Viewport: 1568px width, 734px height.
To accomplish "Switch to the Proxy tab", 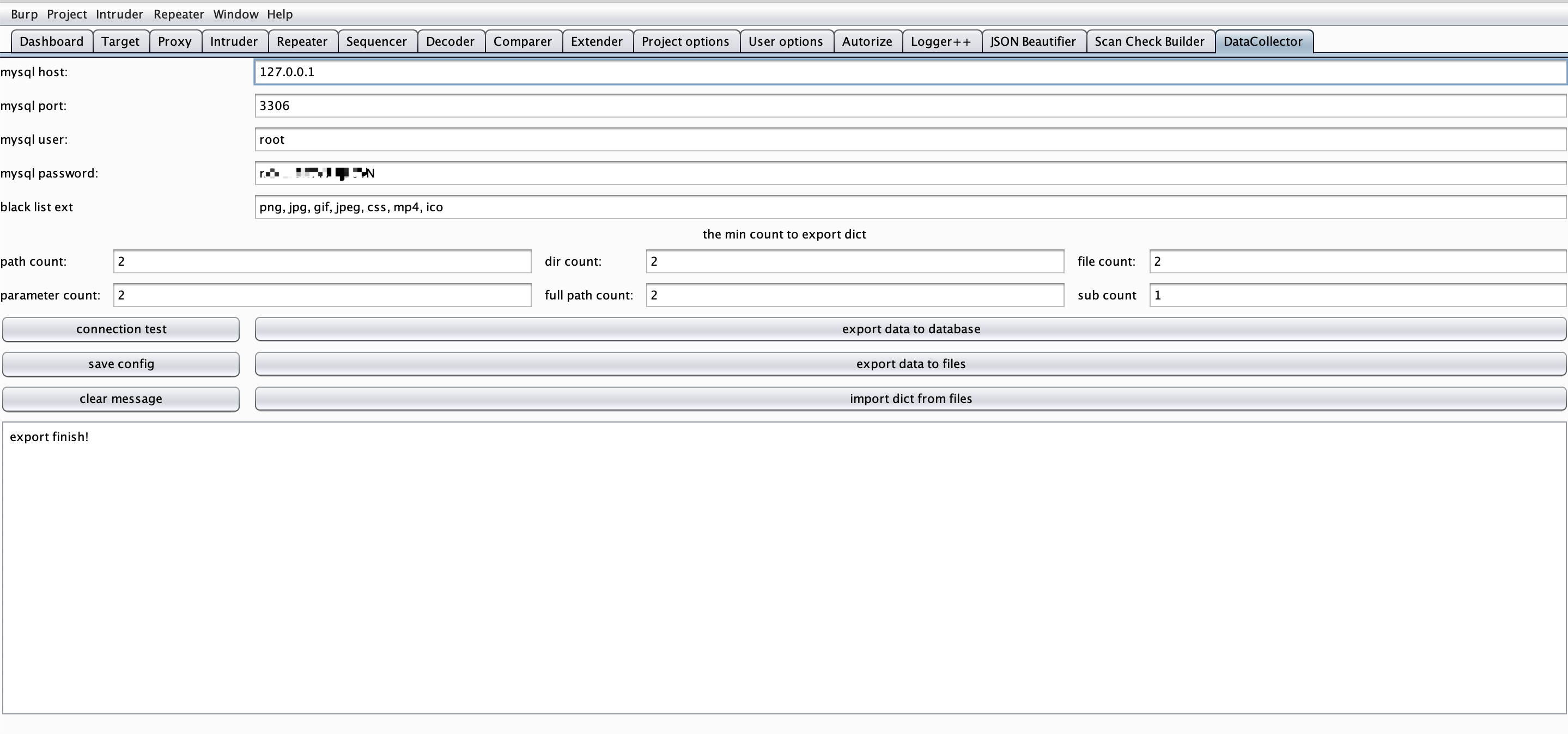I will click(x=175, y=41).
